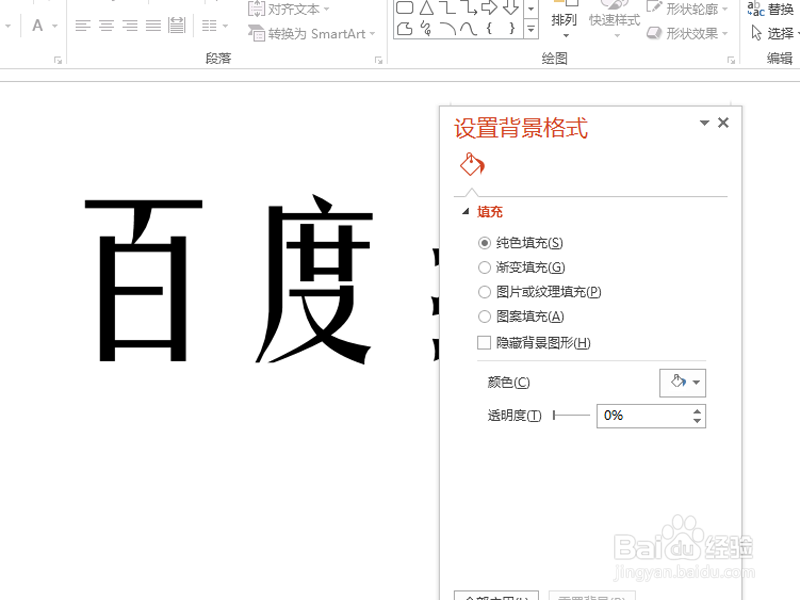This screenshot has width=800, height=600.
Task: Insert the down arrow shape
Action: [x=511, y=7]
